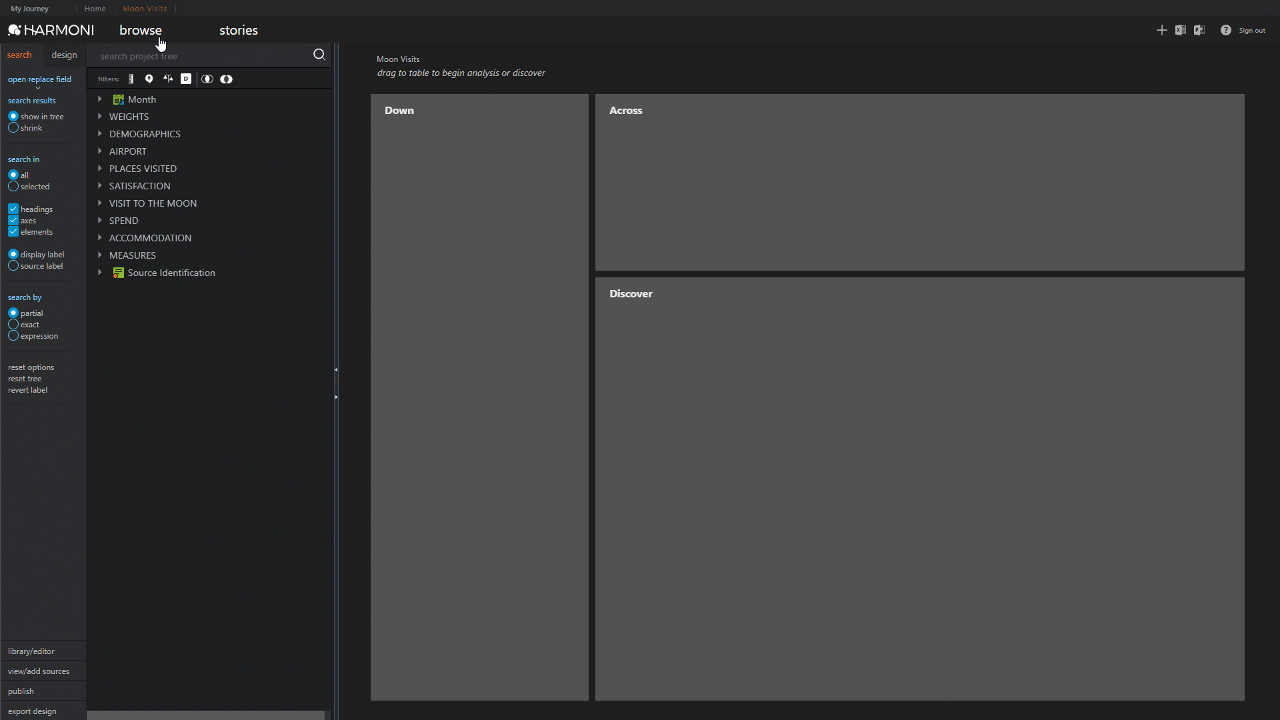Choose exact search-by option
Screen dimensions: 1280x720
[13, 324]
